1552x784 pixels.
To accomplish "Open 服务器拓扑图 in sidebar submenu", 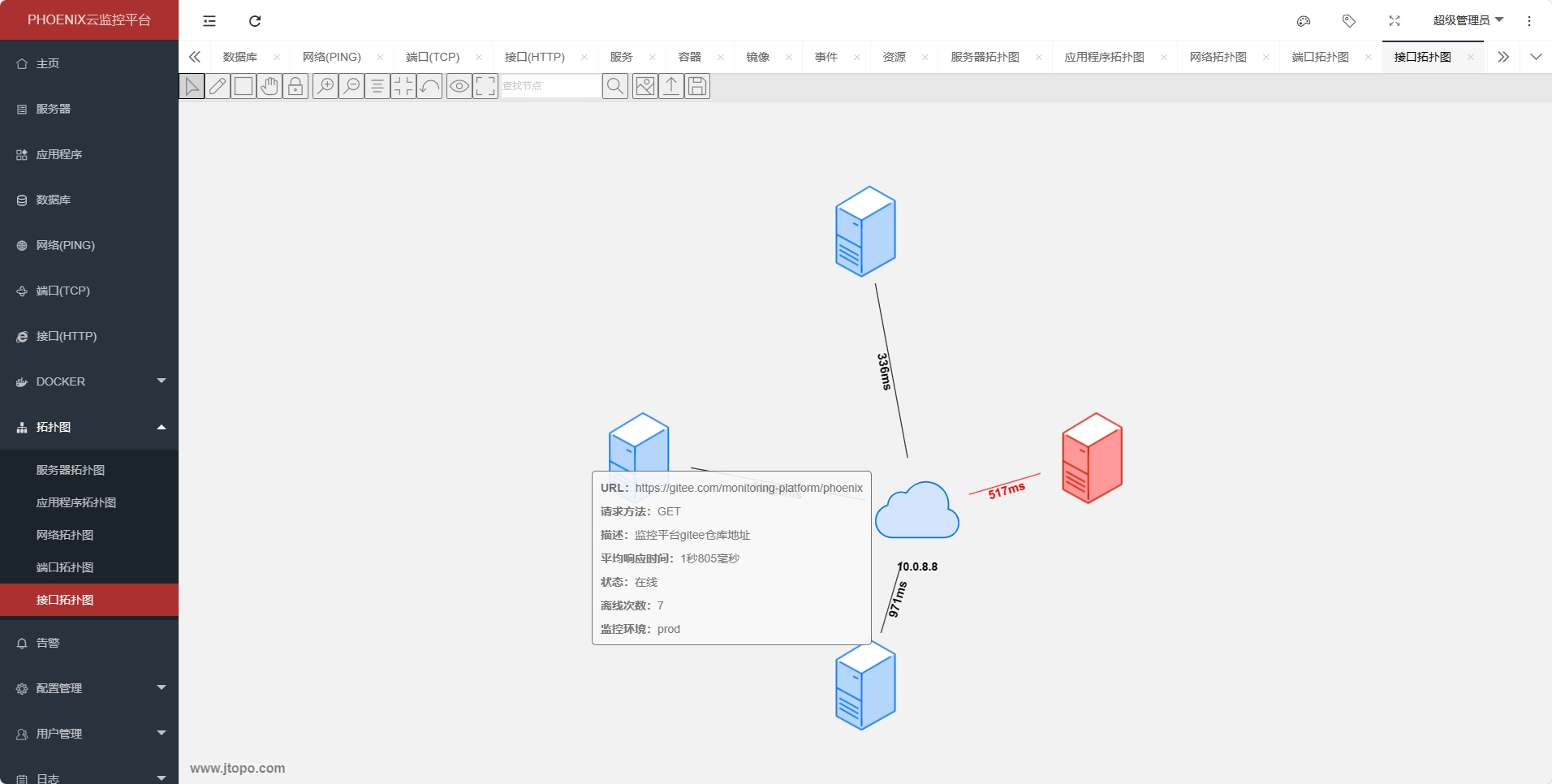I will point(89,470).
